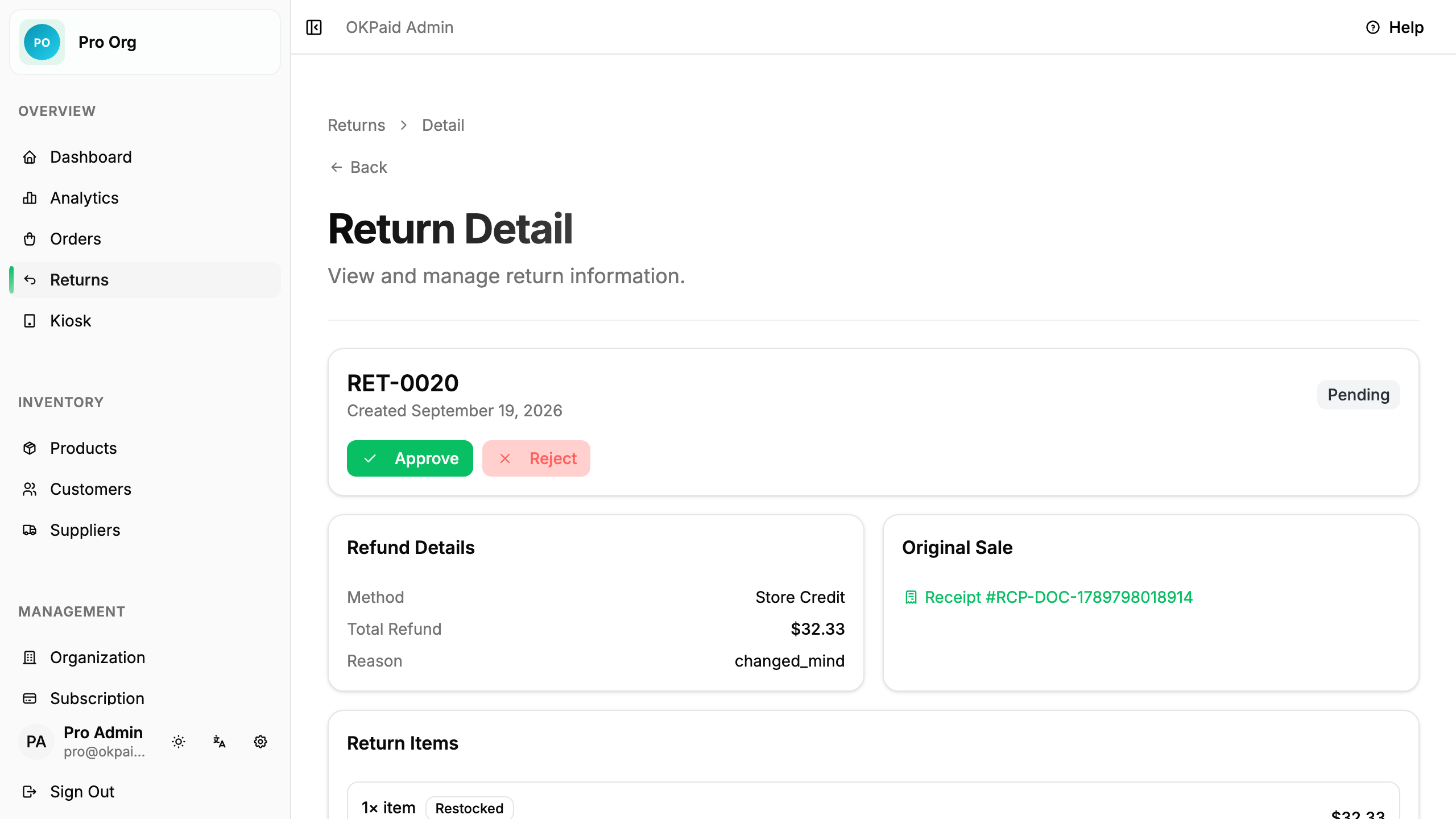The width and height of the screenshot is (1456, 819).
Task: Click the Help text link
Action: [x=1406, y=27]
